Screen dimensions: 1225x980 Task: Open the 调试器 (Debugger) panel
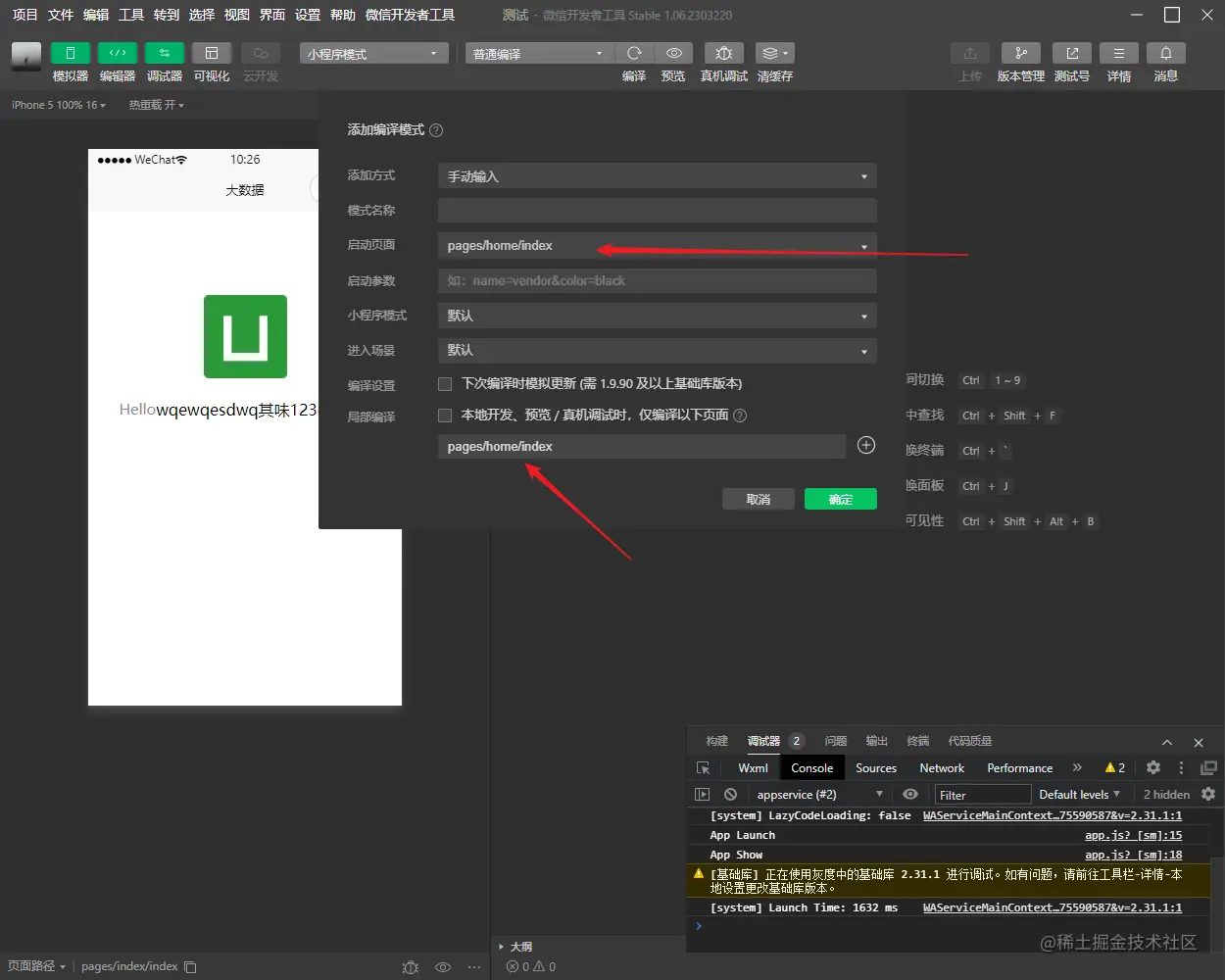coord(164,62)
